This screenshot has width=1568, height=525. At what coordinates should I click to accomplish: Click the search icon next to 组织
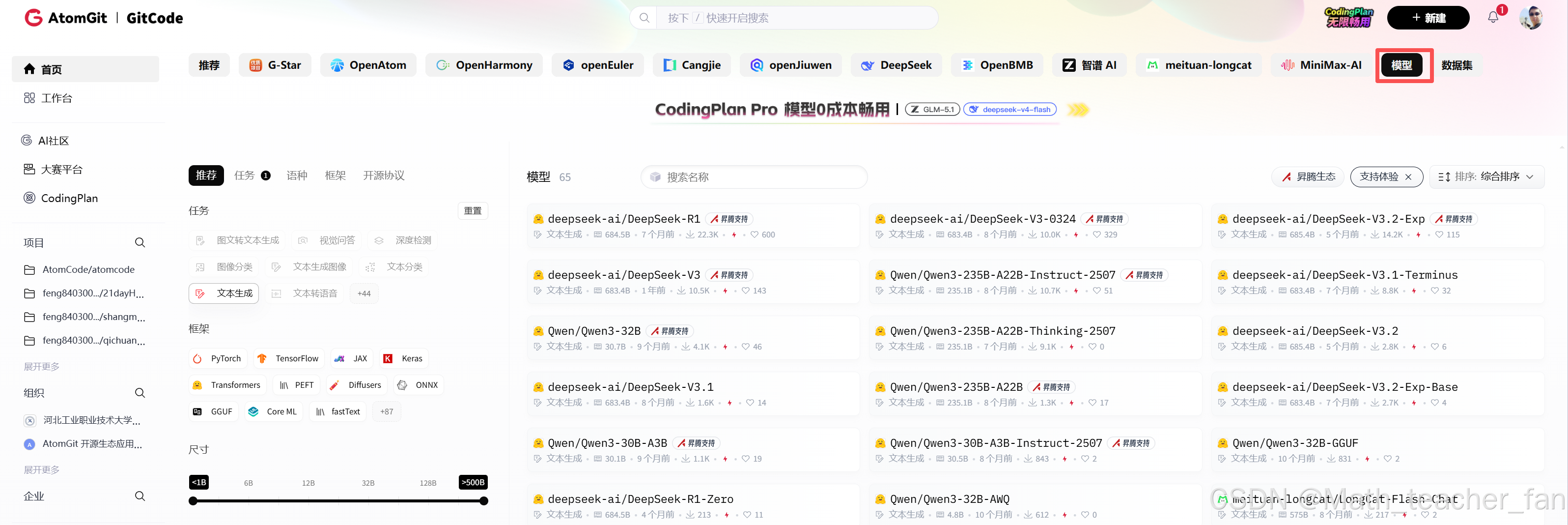click(140, 393)
